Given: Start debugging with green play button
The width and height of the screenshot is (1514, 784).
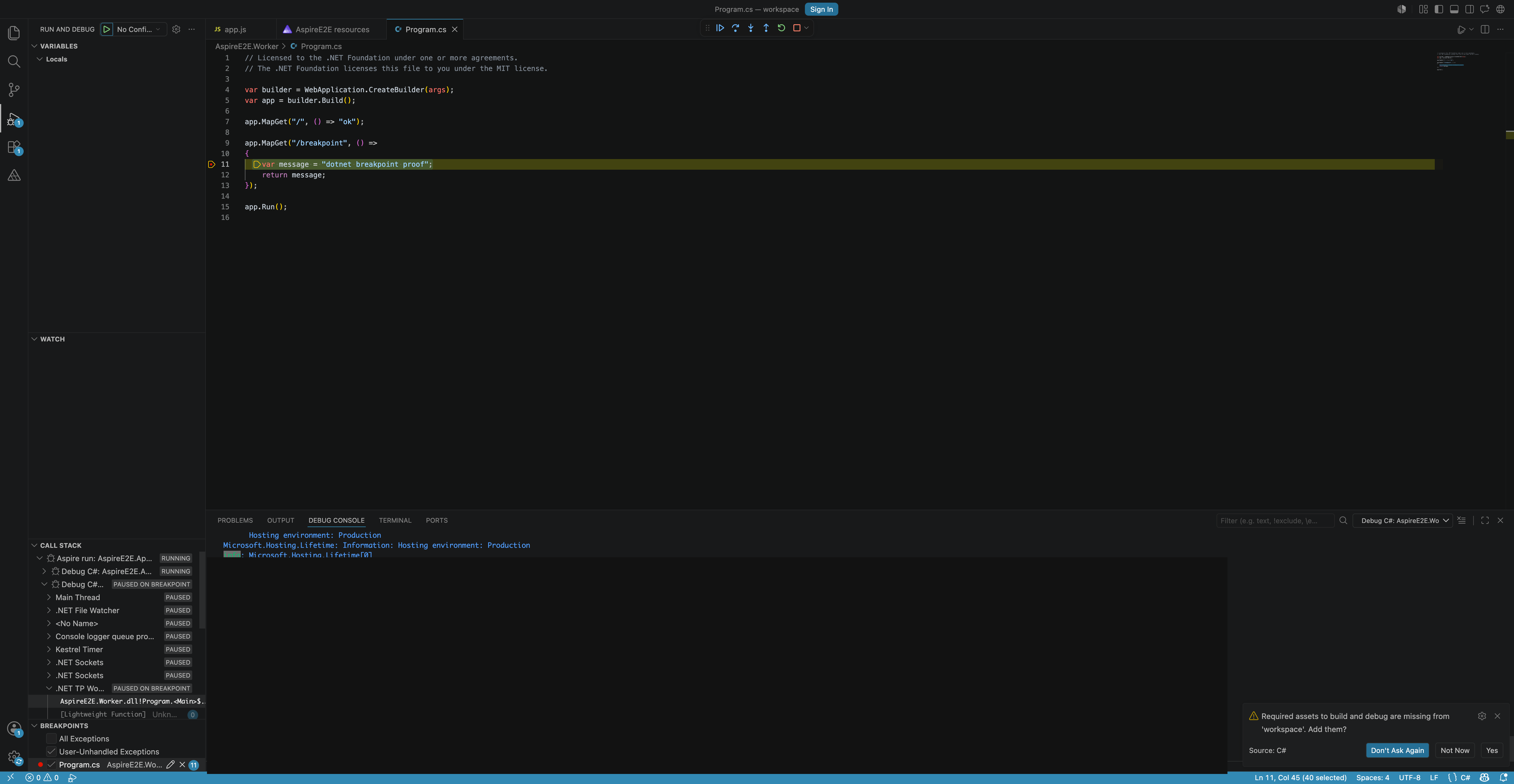Looking at the screenshot, I should coord(106,29).
